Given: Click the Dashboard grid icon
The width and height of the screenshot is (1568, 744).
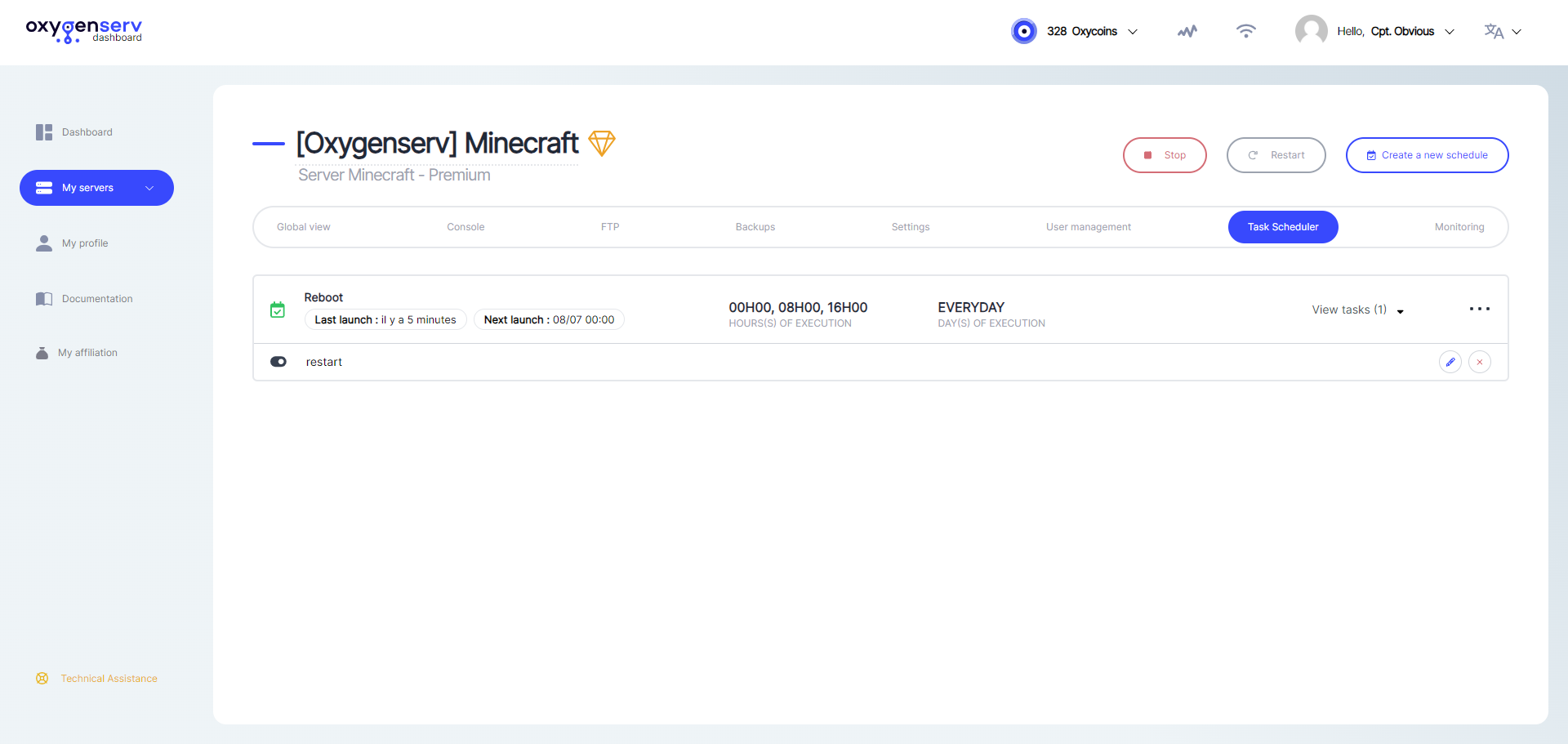Looking at the screenshot, I should [x=44, y=132].
